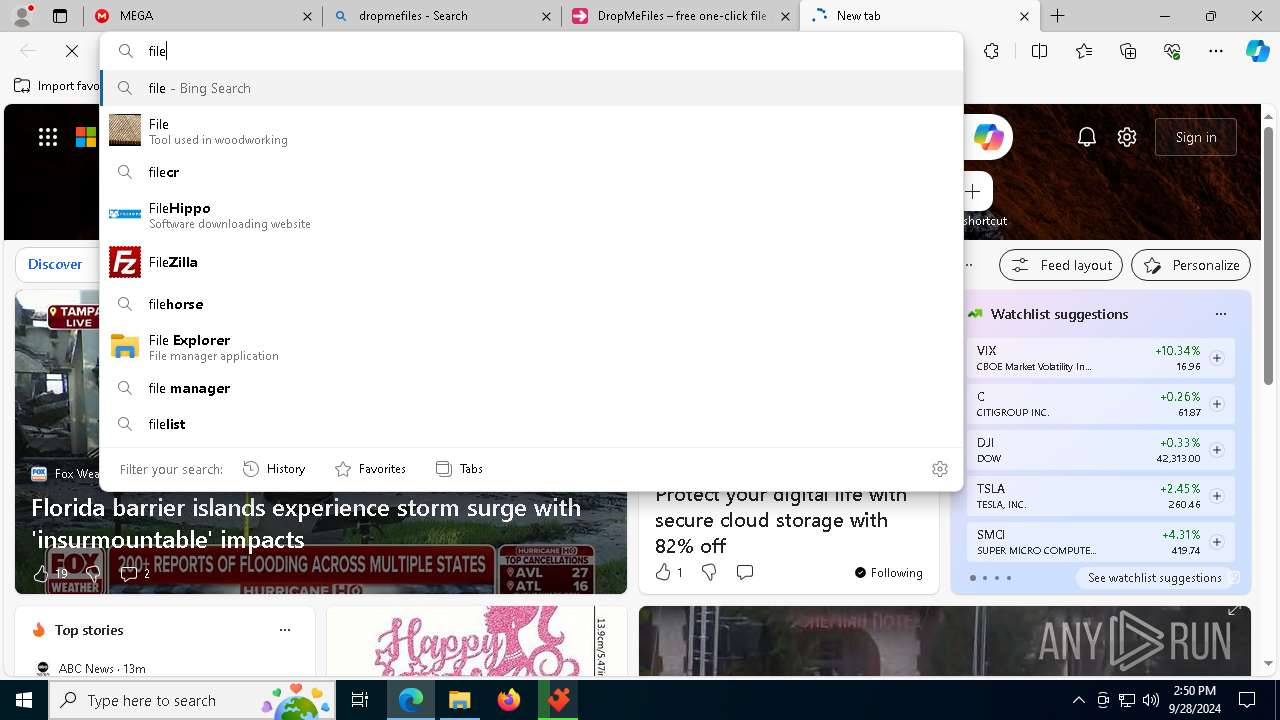Launch the Copilot sidebar icon
1280x720 pixels.
click(x=1257, y=51)
